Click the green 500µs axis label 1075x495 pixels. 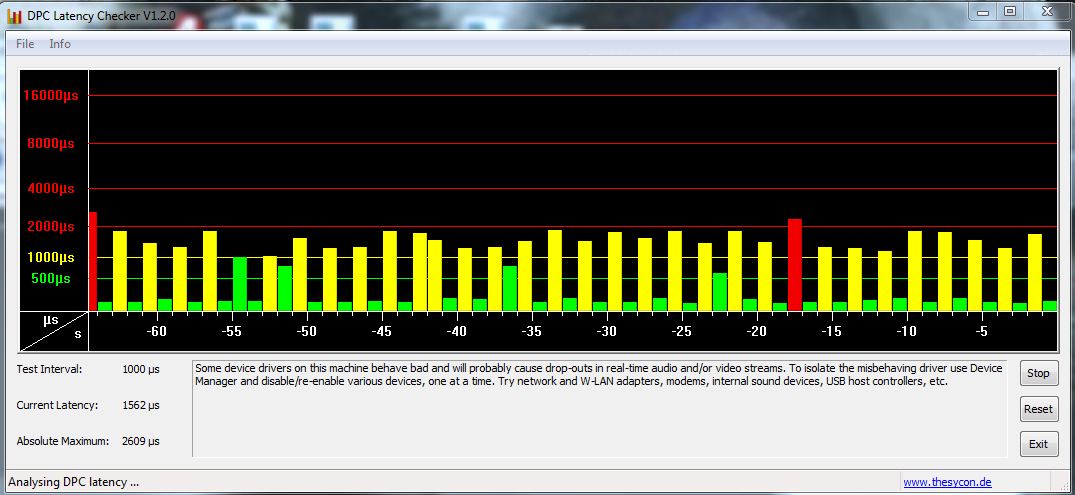point(51,279)
